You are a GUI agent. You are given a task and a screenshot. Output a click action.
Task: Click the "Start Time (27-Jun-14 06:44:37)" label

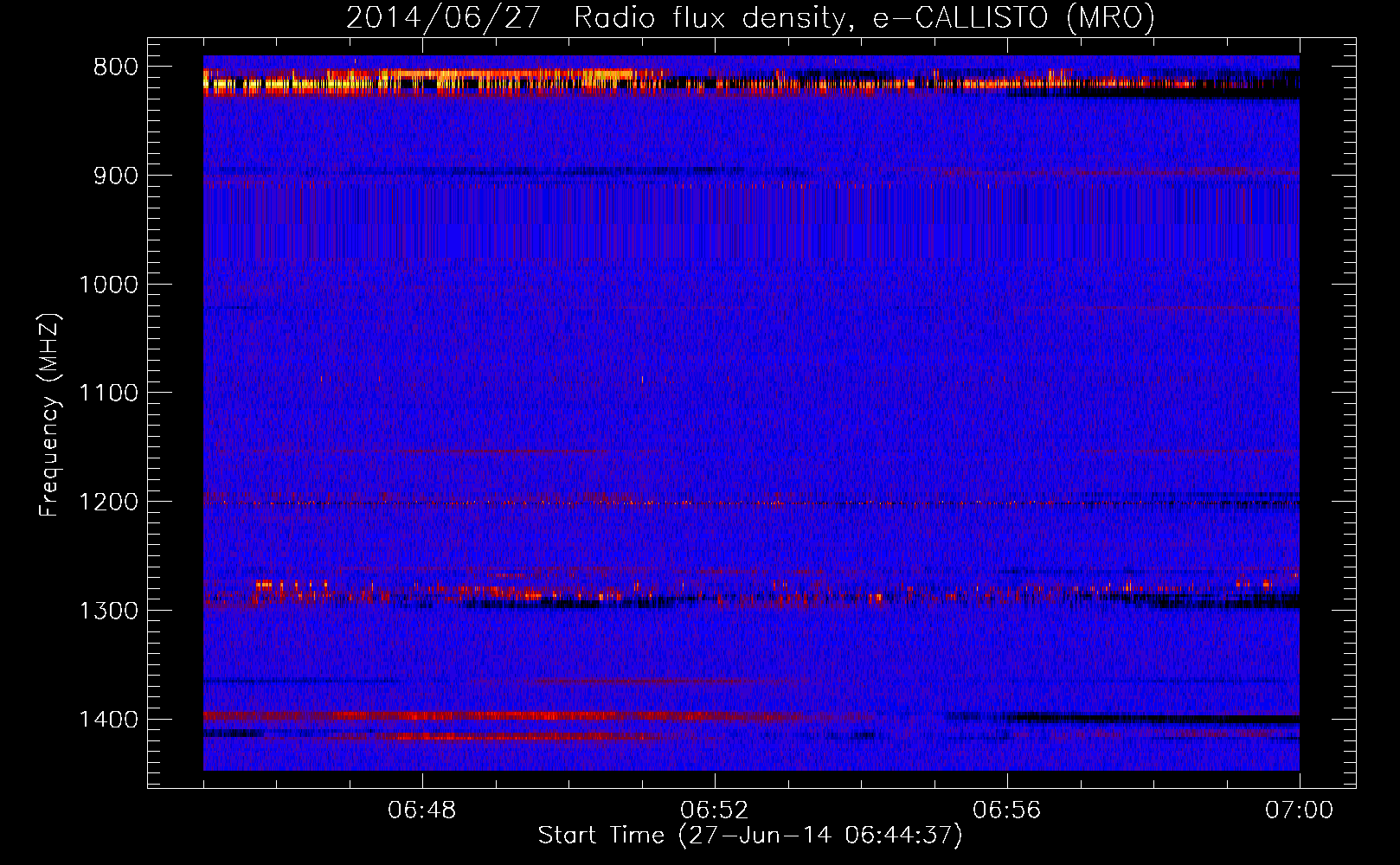(750, 836)
